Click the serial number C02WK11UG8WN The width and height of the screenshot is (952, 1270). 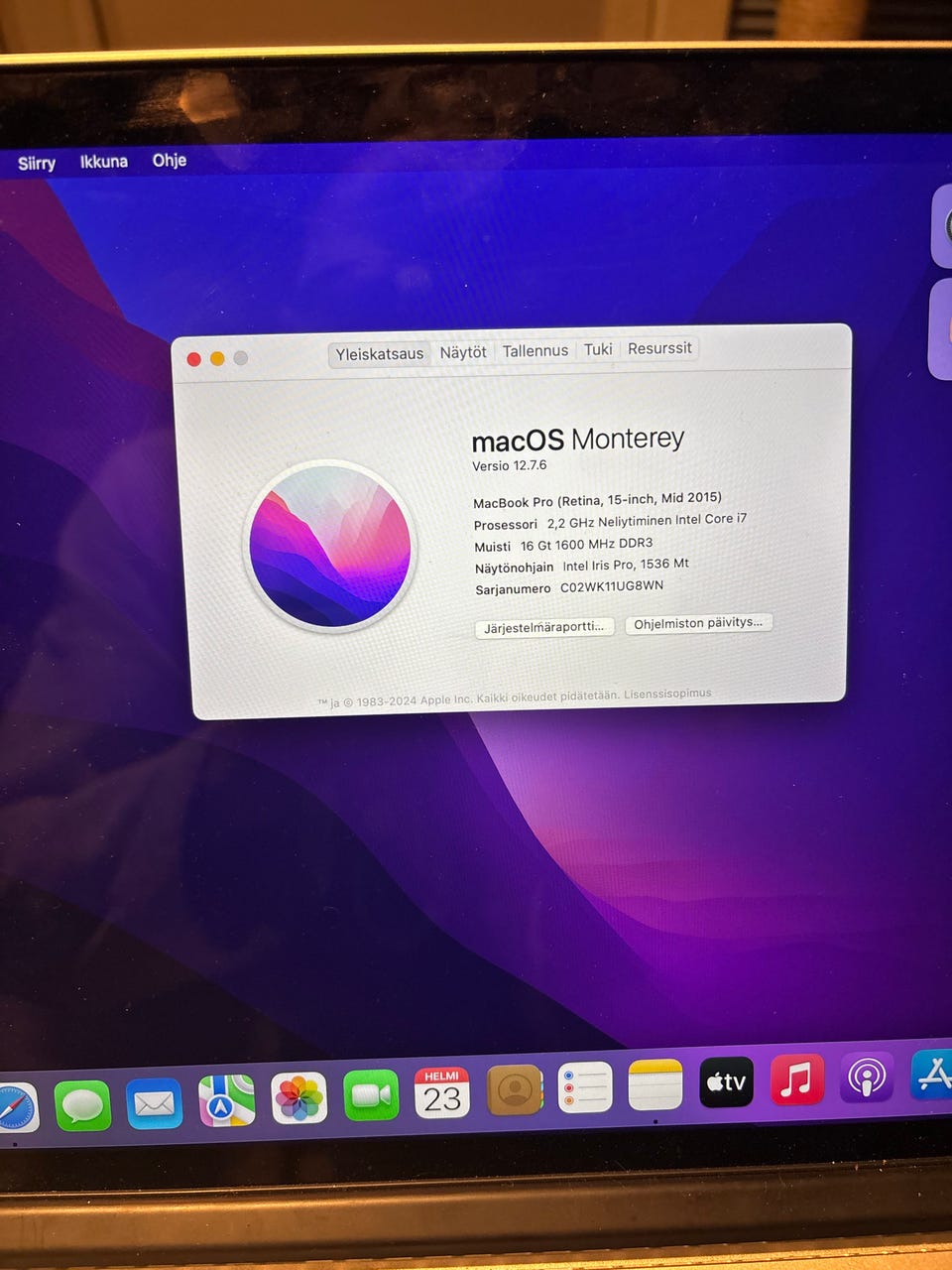(x=612, y=586)
